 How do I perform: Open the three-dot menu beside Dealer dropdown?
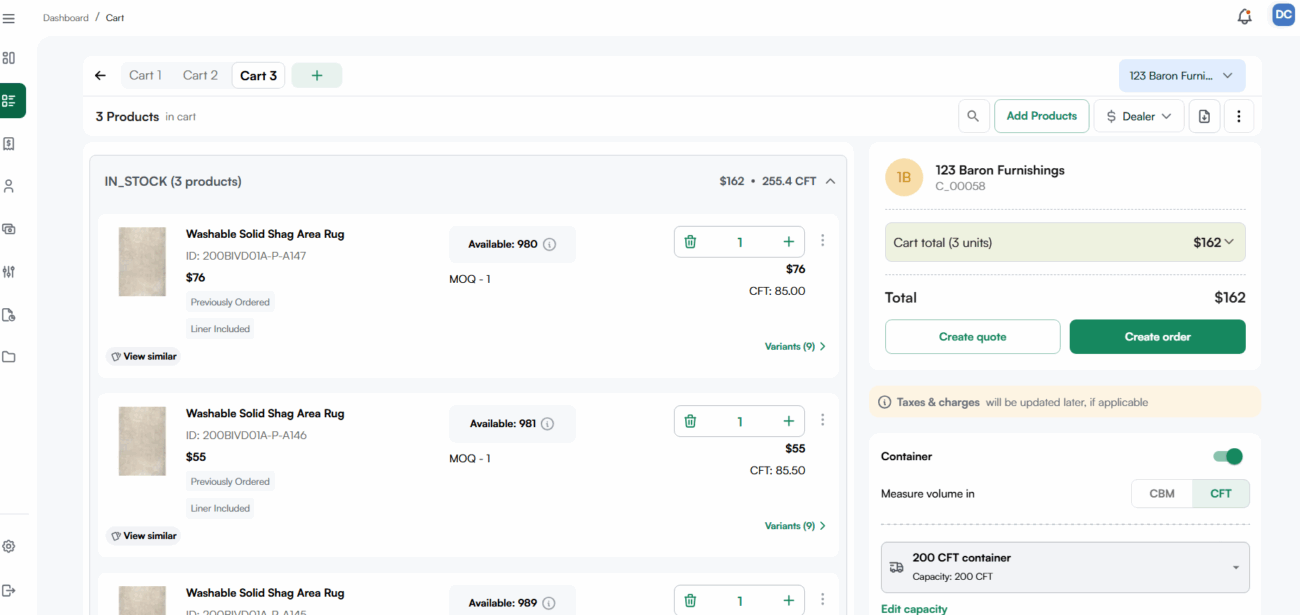1238,116
